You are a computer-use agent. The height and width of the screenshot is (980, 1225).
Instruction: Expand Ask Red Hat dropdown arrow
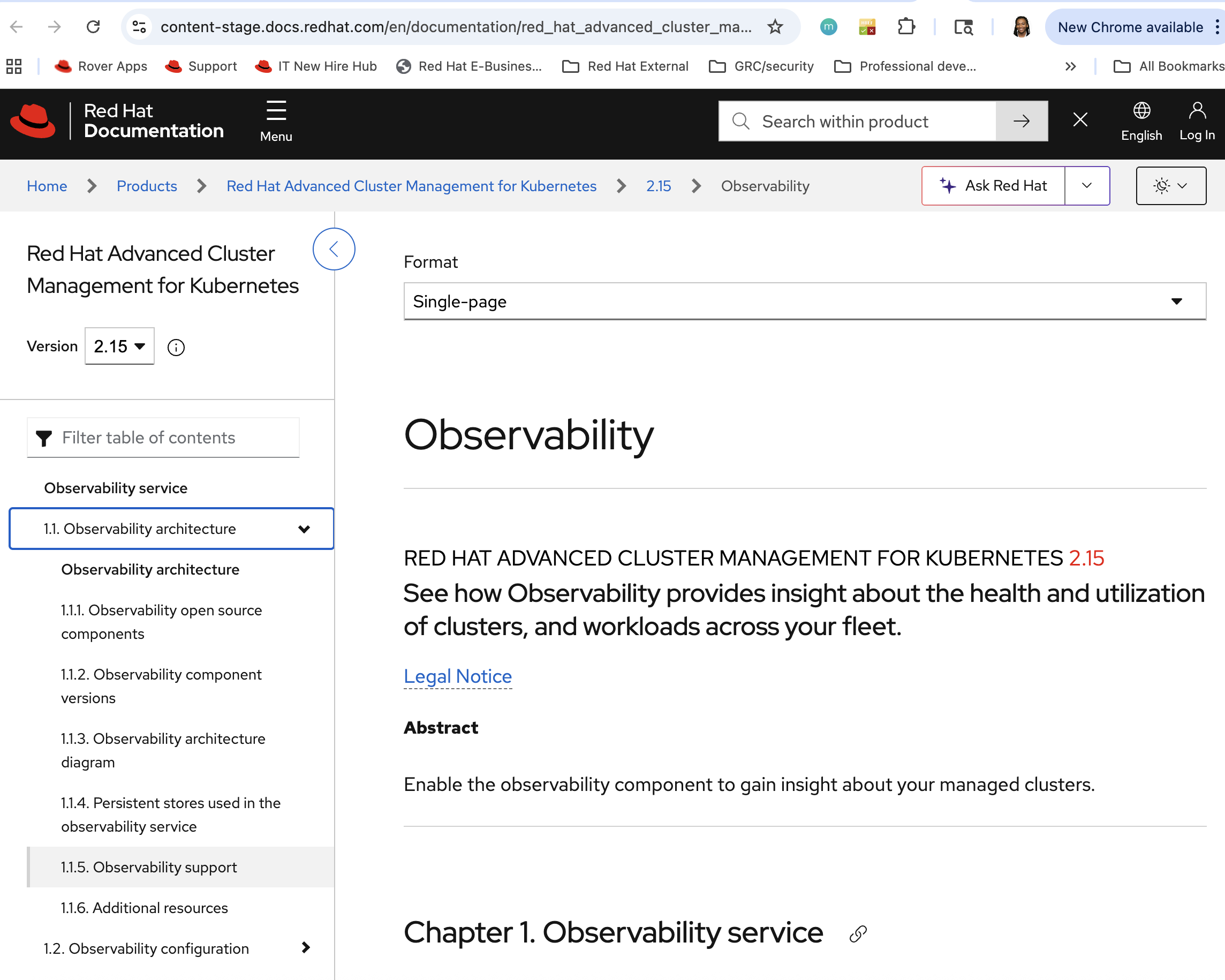[x=1086, y=186]
